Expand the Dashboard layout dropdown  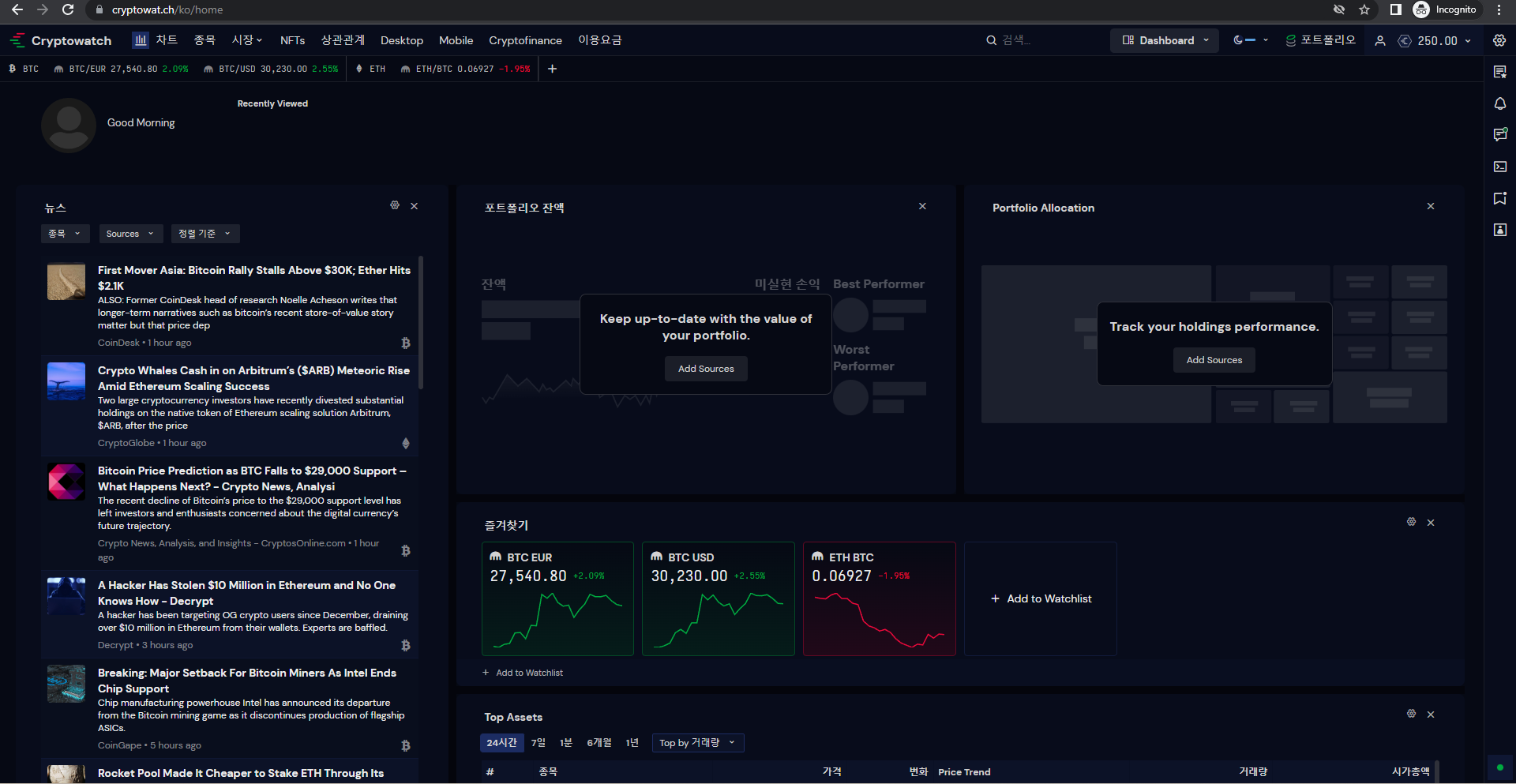[x=1165, y=40]
